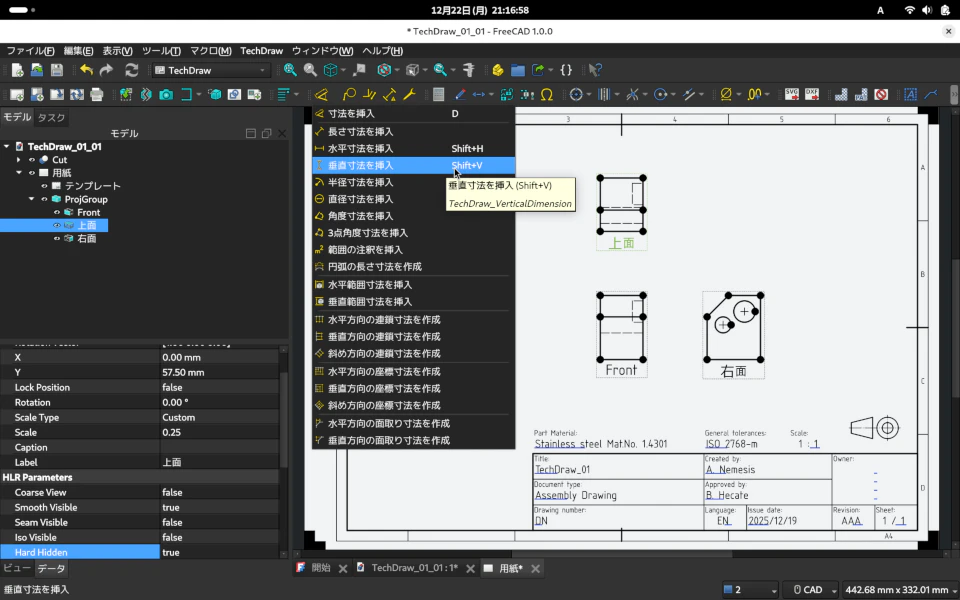Click the Balloon annotation icon
Screen dimensions: 960x600
[x=349, y=94]
